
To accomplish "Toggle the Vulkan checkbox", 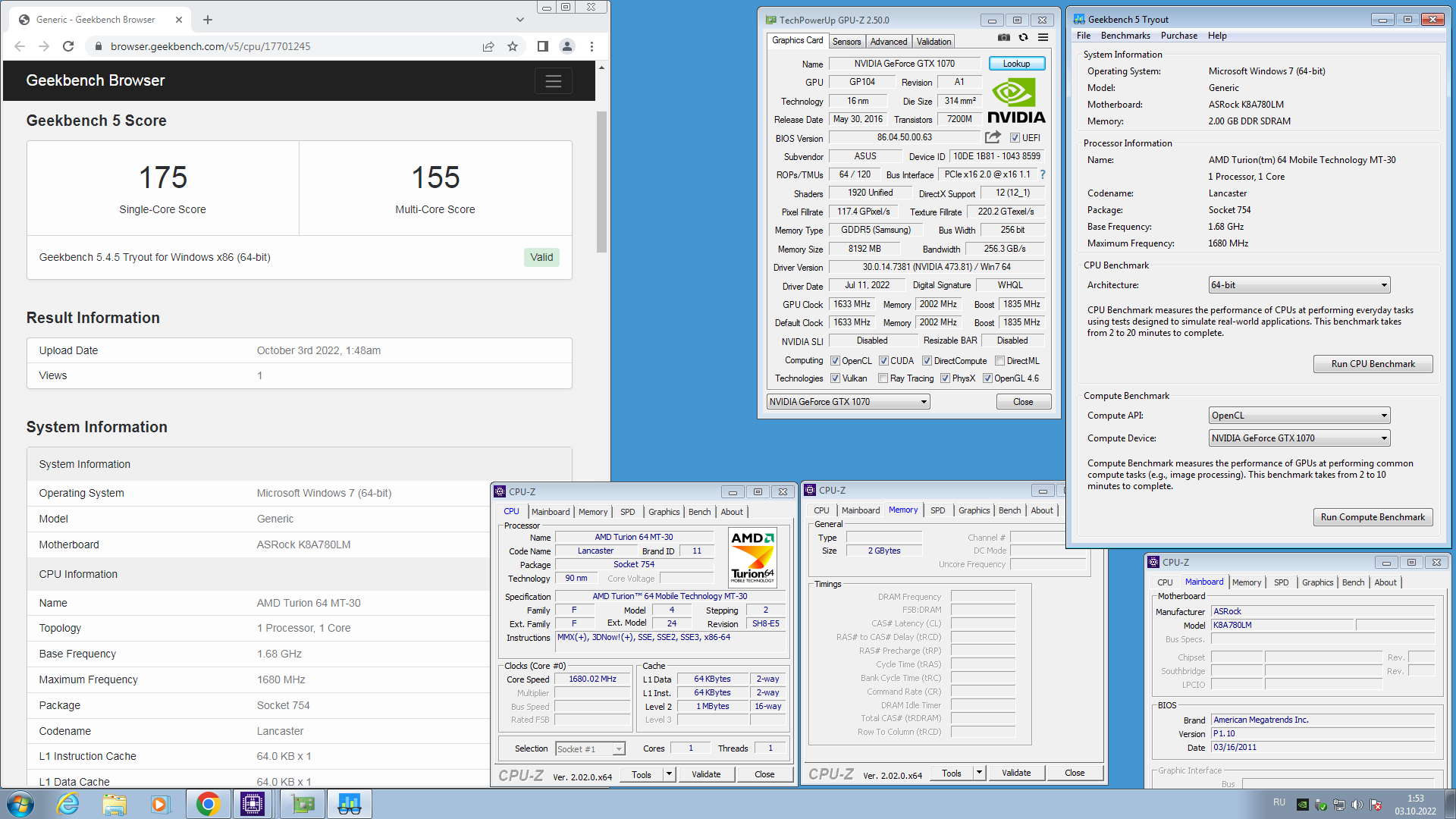I will [x=835, y=378].
